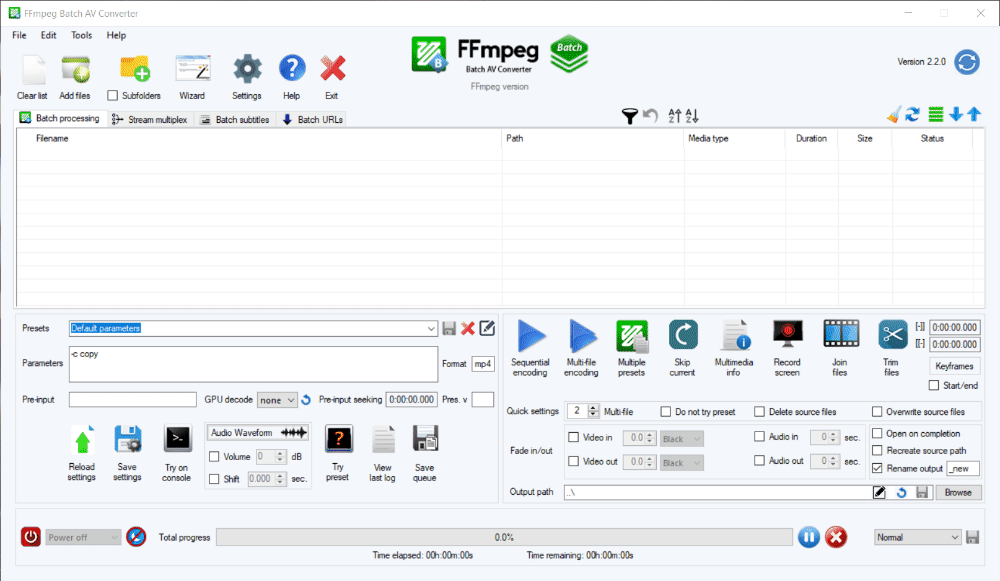Viewport: 1000px width, 581px height.
Task: Enable Video in fade checkbox
Action: point(573,438)
